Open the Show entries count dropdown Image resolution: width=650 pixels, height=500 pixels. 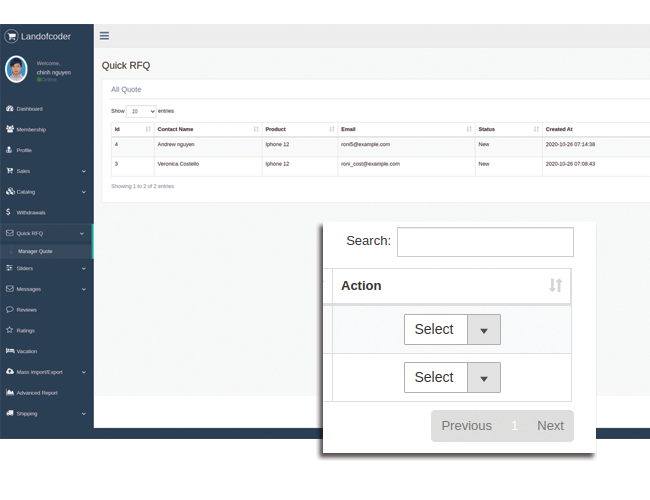pos(141,111)
